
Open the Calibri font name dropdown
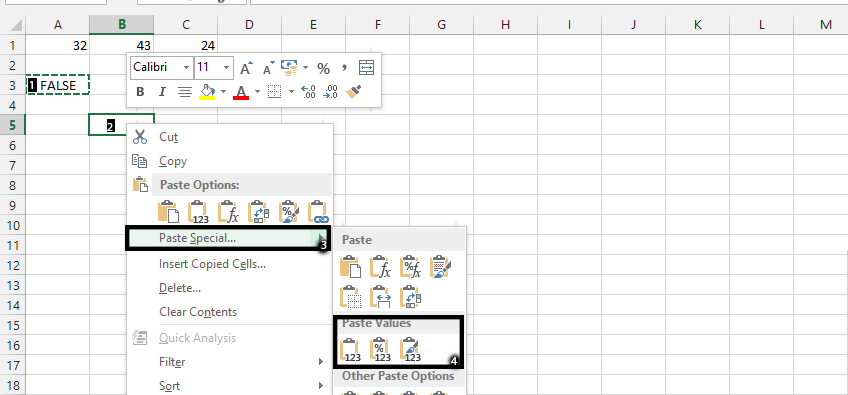click(x=187, y=68)
